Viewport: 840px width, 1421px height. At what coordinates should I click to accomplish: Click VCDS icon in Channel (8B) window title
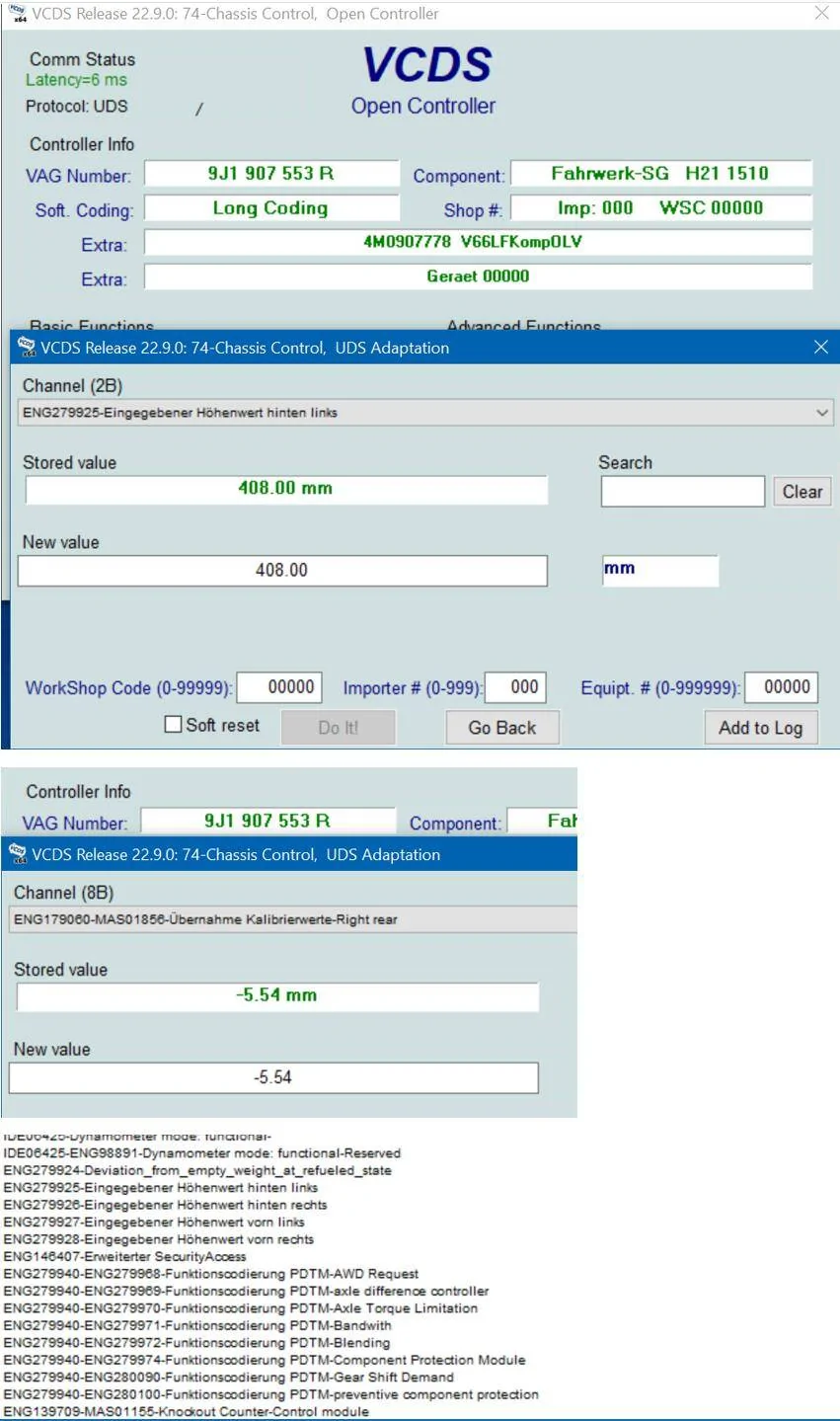[x=18, y=854]
